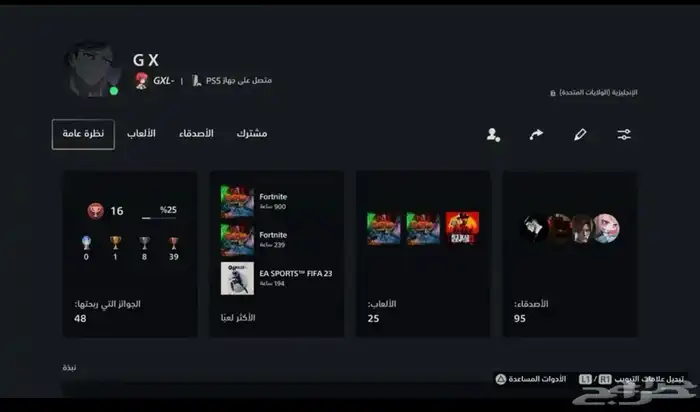This screenshot has width=700, height=412.
Task: Select the EA SPORTS FIFA 23 entry
Action: coord(277,278)
